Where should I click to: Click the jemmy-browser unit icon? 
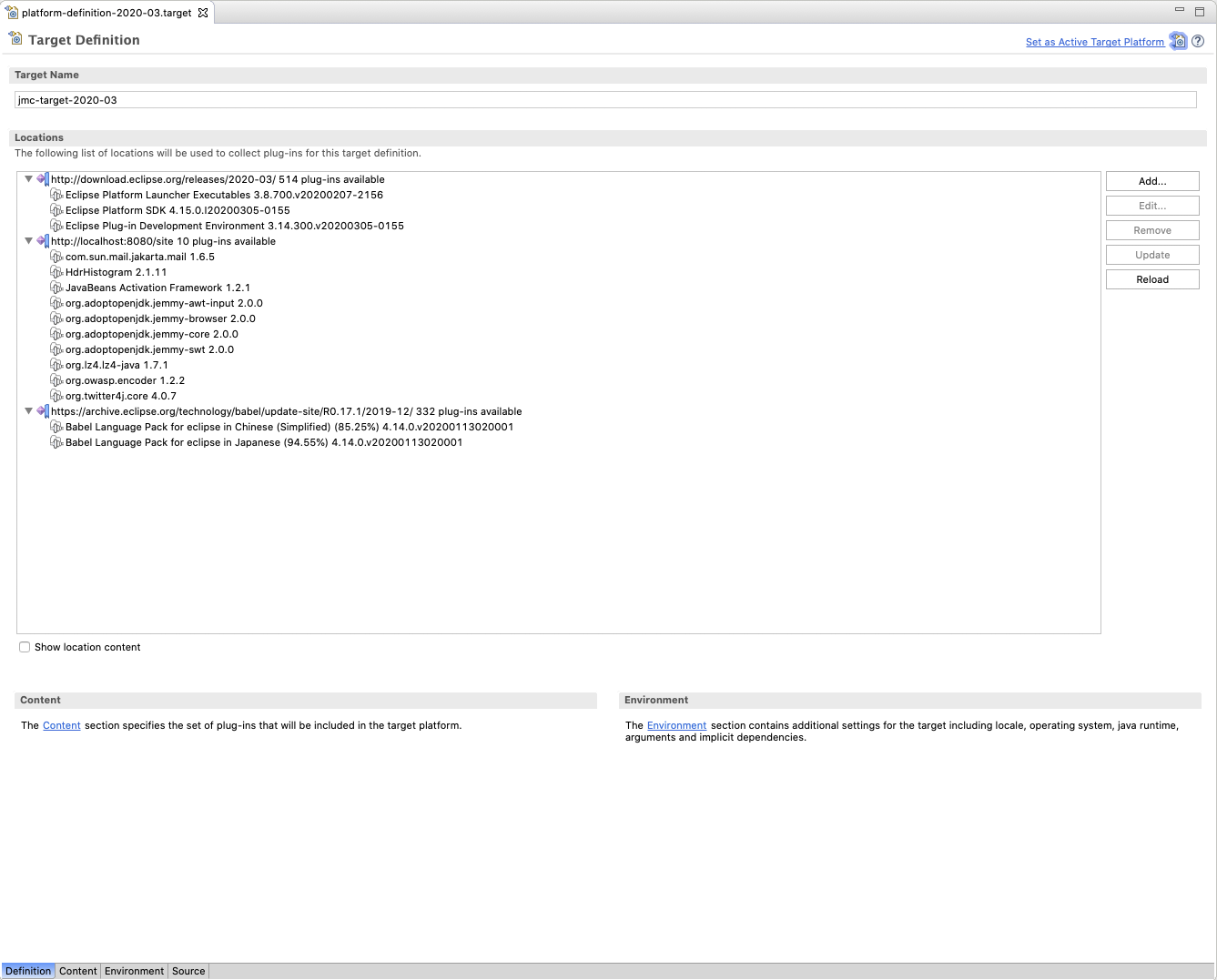pos(56,318)
